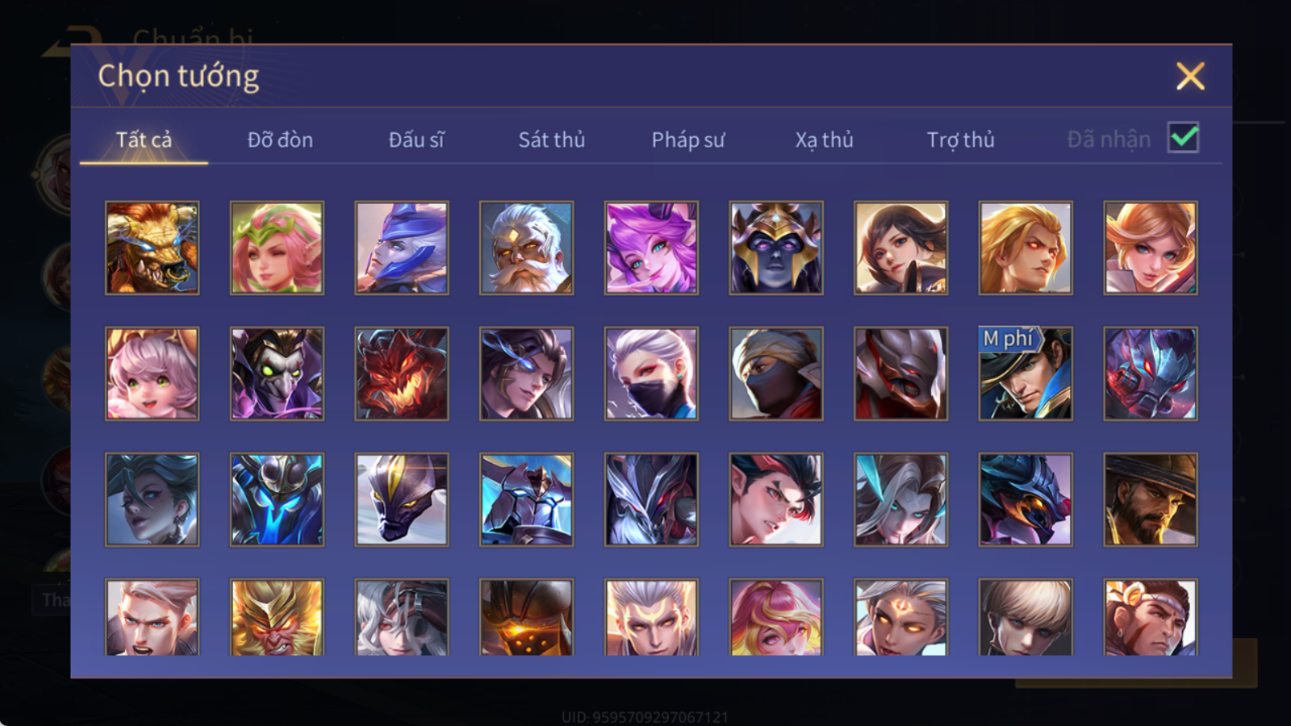
Task: Select the blonde long-haired hero portrait
Action: [x=1025, y=248]
